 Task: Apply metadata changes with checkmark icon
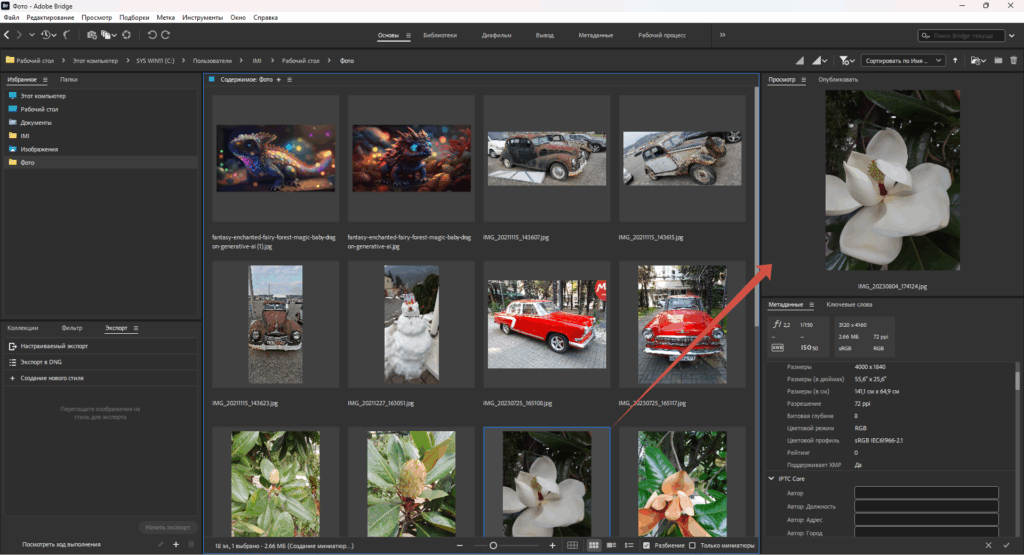point(1006,545)
